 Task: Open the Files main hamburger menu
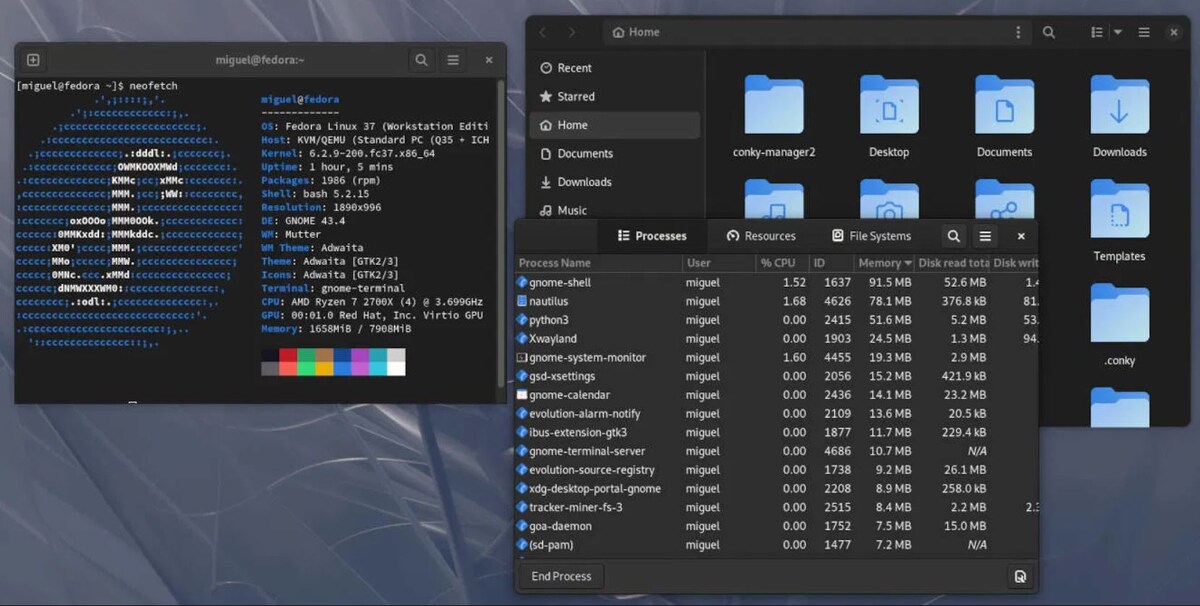[x=1146, y=32]
